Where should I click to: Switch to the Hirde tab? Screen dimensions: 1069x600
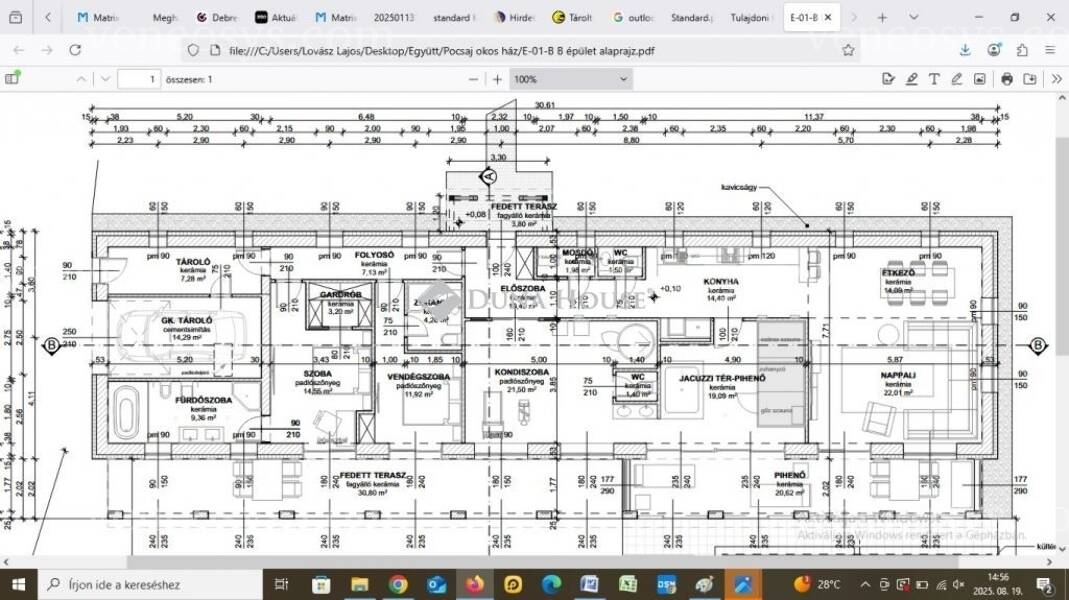[514, 18]
